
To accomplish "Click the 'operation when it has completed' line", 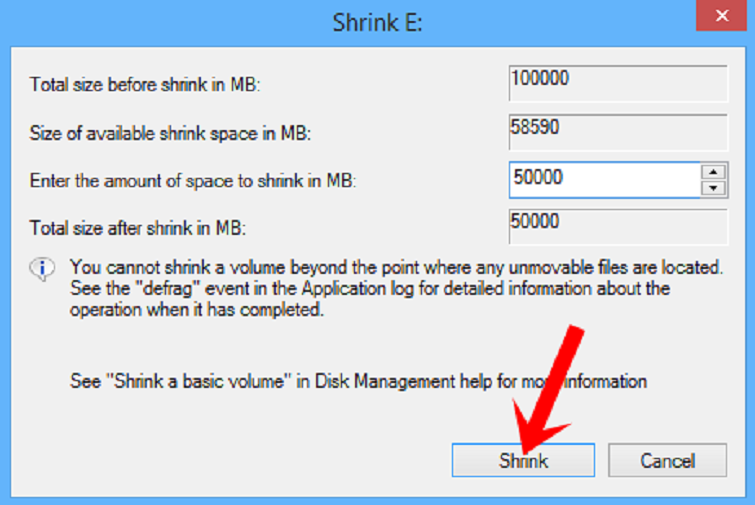I will 197,310.
